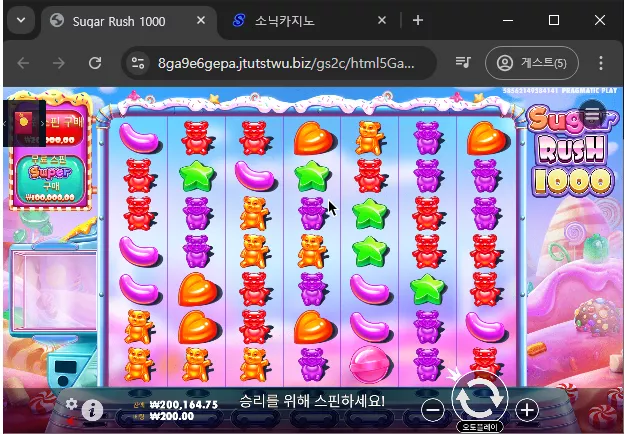The width and height of the screenshot is (624, 434).
Task: Increase the bet with the plus button
Action: click(527, 410)
